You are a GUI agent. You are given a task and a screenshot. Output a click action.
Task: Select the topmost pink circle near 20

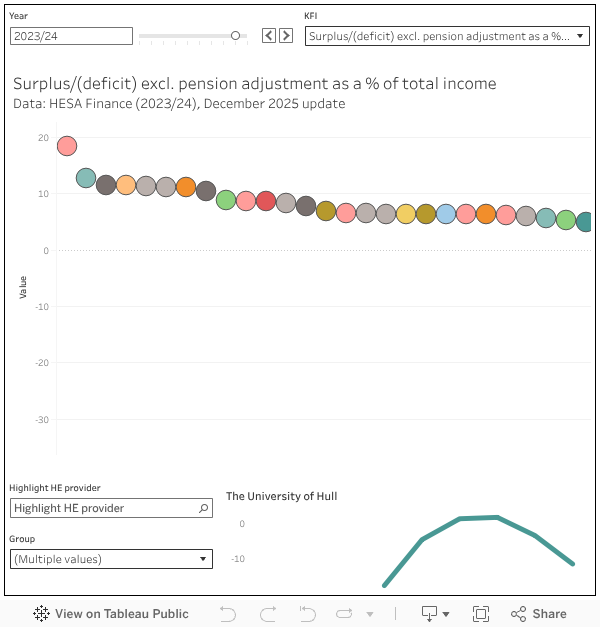67,146
